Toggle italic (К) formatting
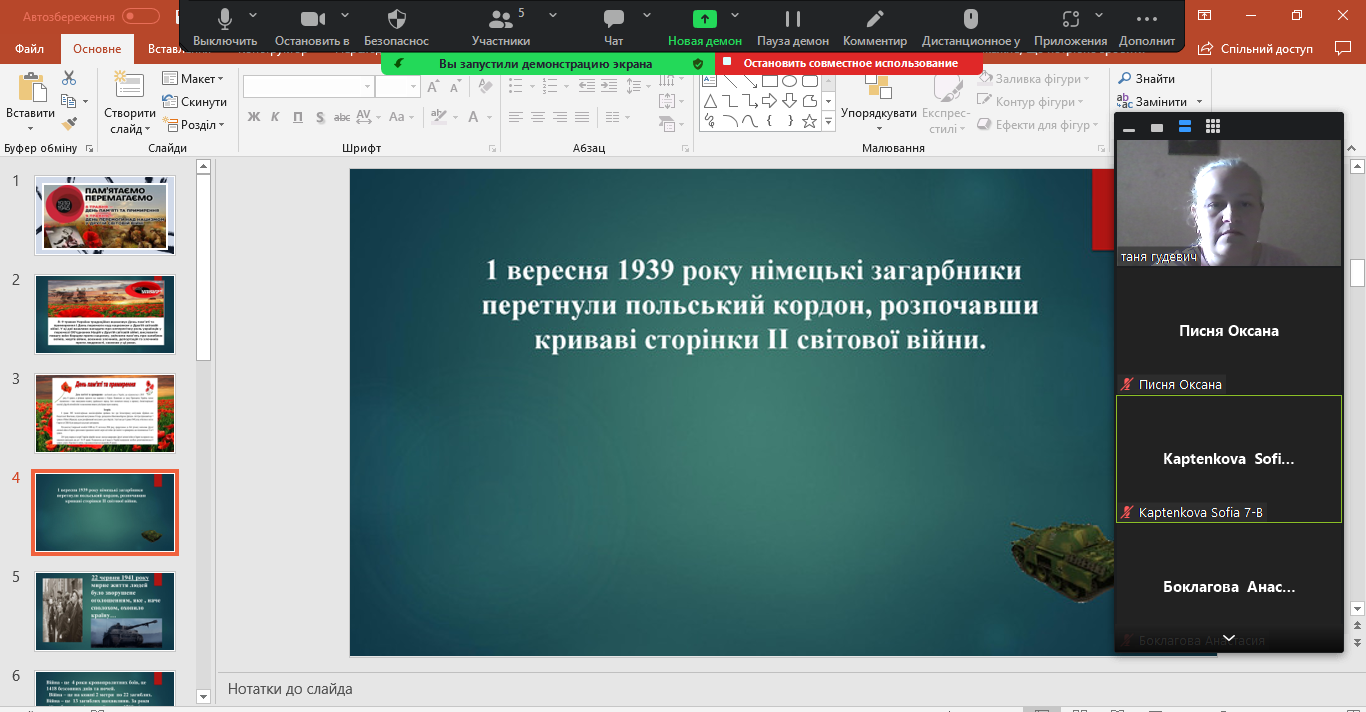This screenshot has width=1366, height=712. click(276, 117)
